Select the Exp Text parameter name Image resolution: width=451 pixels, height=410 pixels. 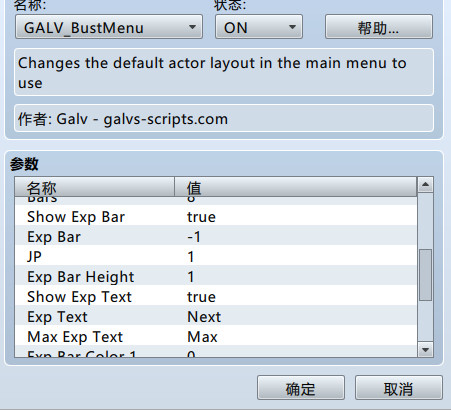pyautogui.click(x=57, y=317)
